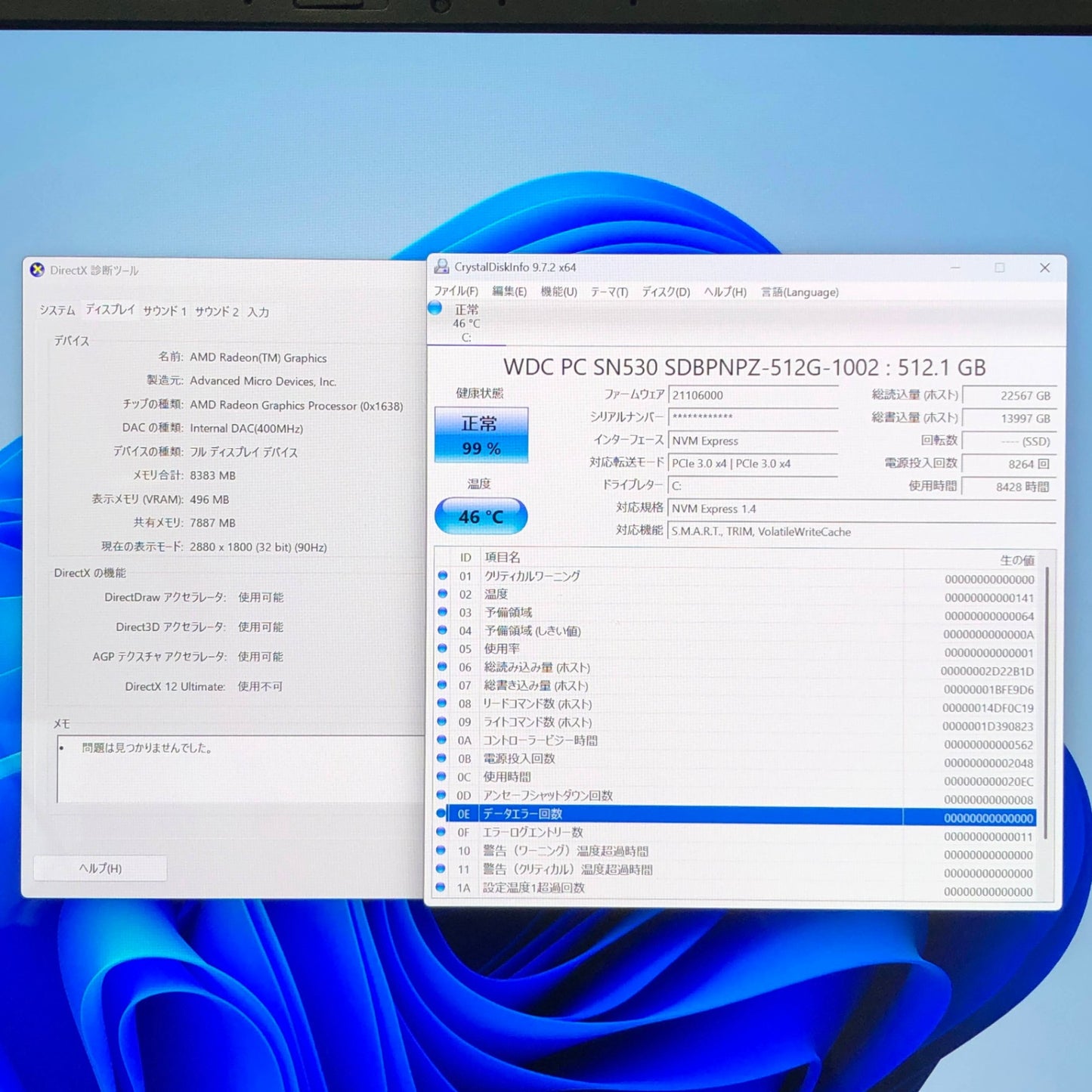This screenshot has height=1092, width=1092.
Task: Open the 言語(Language) menu
Action: (x=800, y=292)
